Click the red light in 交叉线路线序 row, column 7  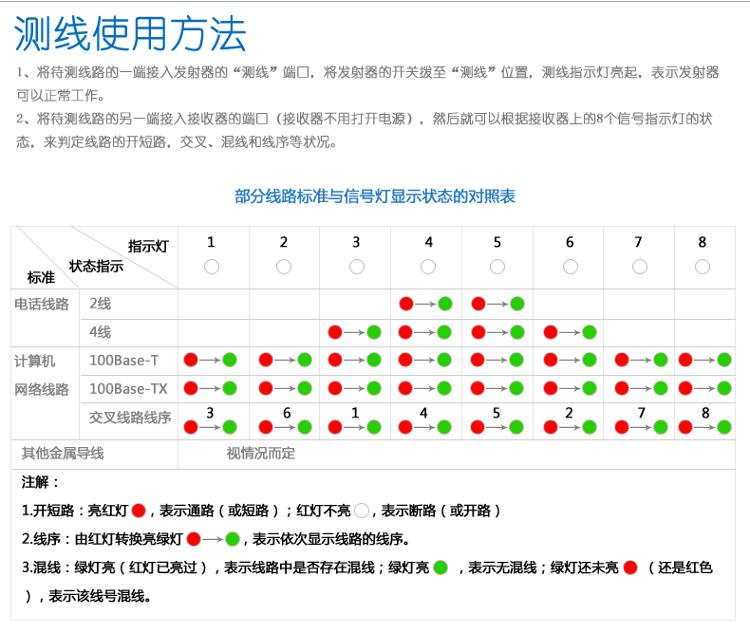coord(621,427)
